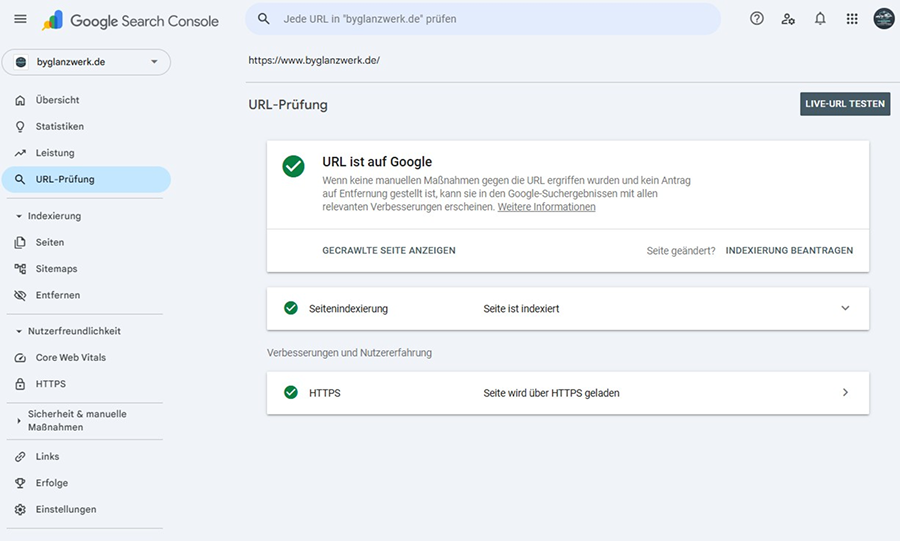Click the Entfernen crossed-eye icon
The width and height of the screenshot is (900, 541).
click(x=20, y=295)
